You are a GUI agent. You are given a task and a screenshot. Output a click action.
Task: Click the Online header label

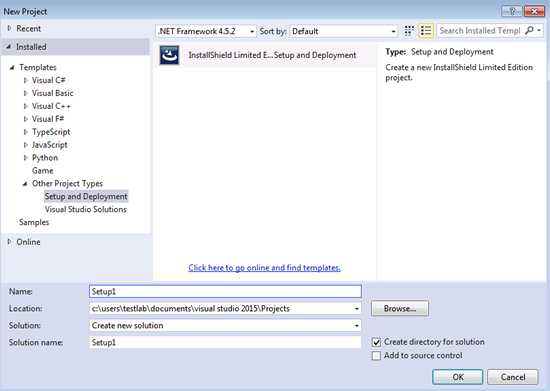click(28, 242)
